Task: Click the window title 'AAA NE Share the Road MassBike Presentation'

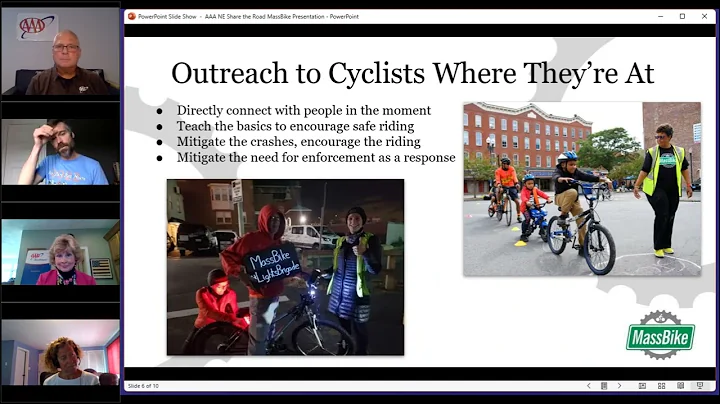Action: [264, 17]
